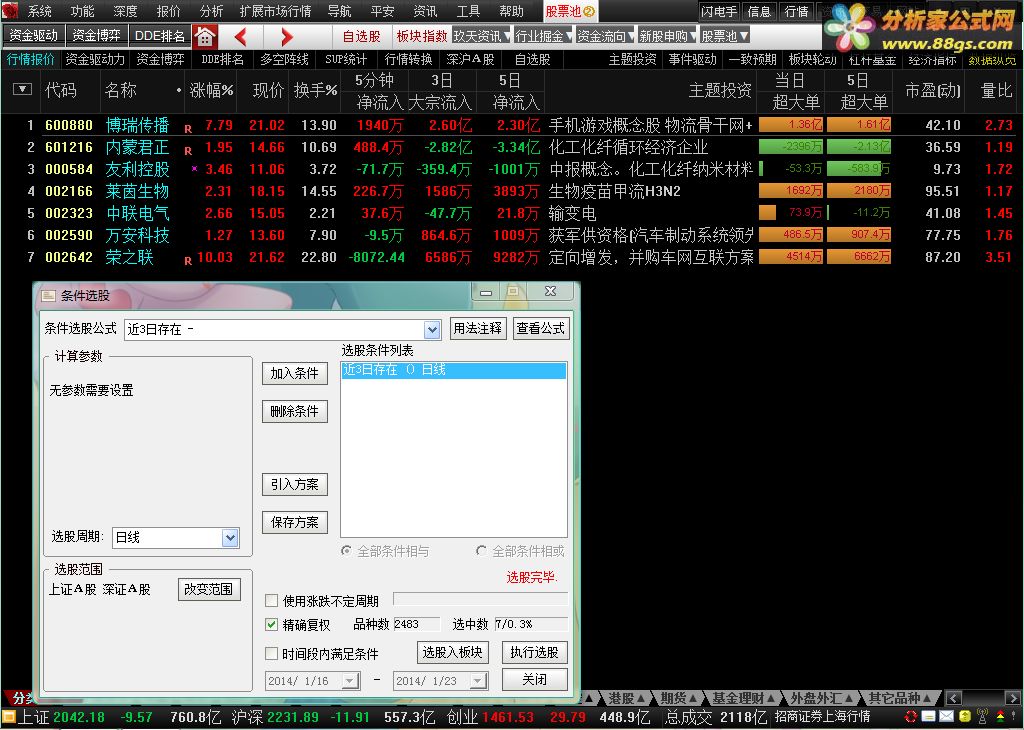Image resolution: width=1024 pixels, height=730 pixels.
Task: Click the 自选股 toolbar button
Action: (x=362, y=37)
